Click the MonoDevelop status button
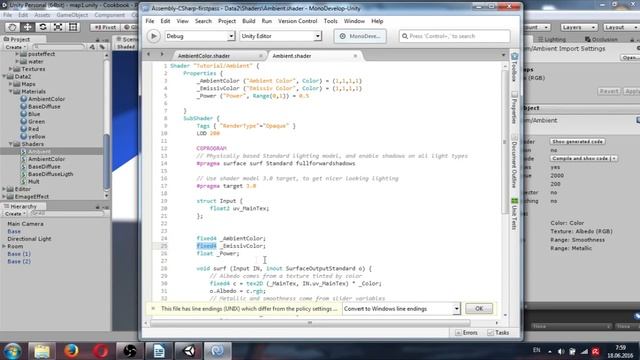The image size is (640, 360). (x=360, y=36)
